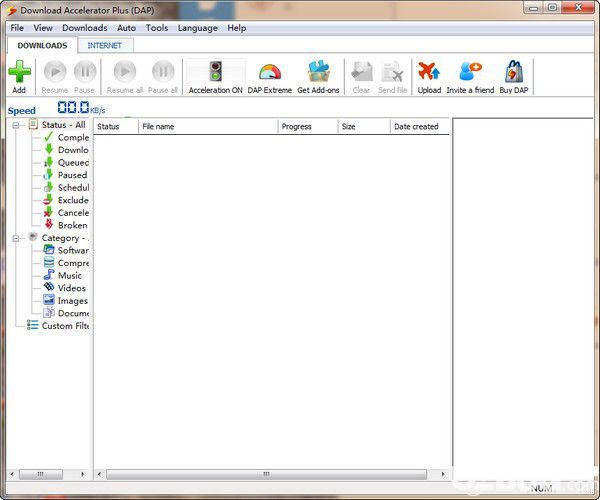This screenshot has width=600, height=500.
Task: Open Get Add-ons puzzle icon
Action: coord(318,72)
